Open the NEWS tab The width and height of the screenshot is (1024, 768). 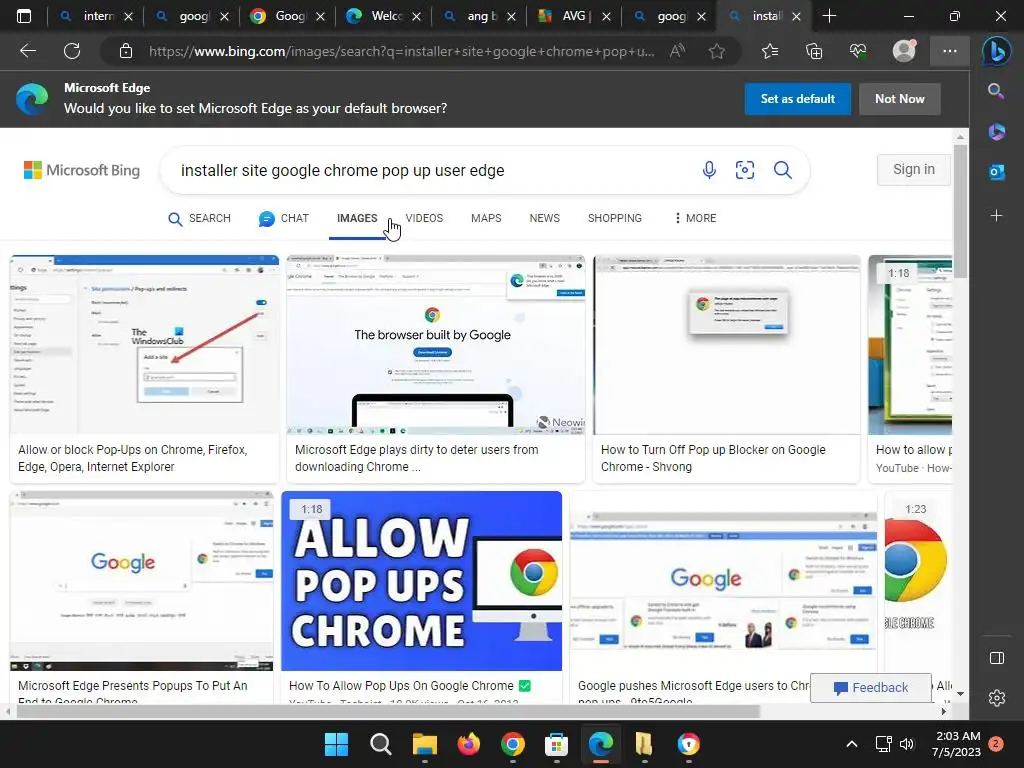(x=545, y=218)
